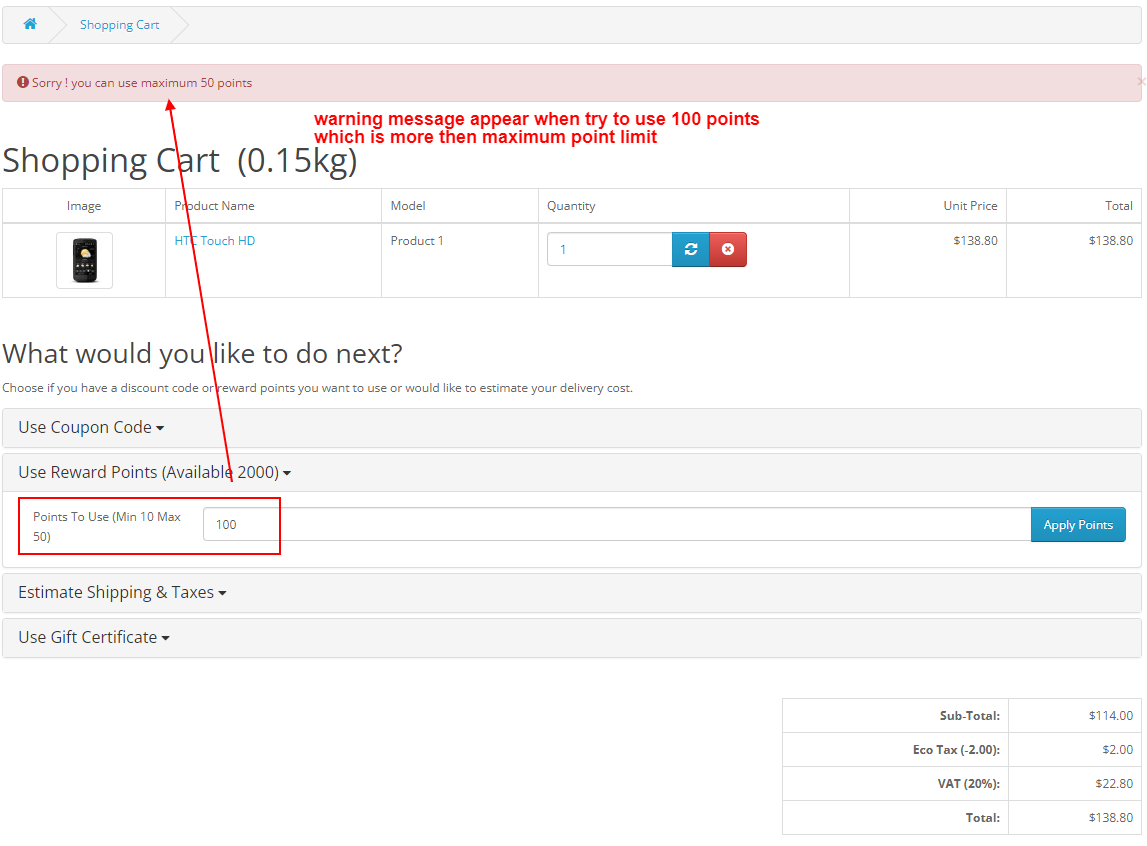1147x846 pixels.
Task: Click the Points To Use input field
Action: tap(616, 524)
